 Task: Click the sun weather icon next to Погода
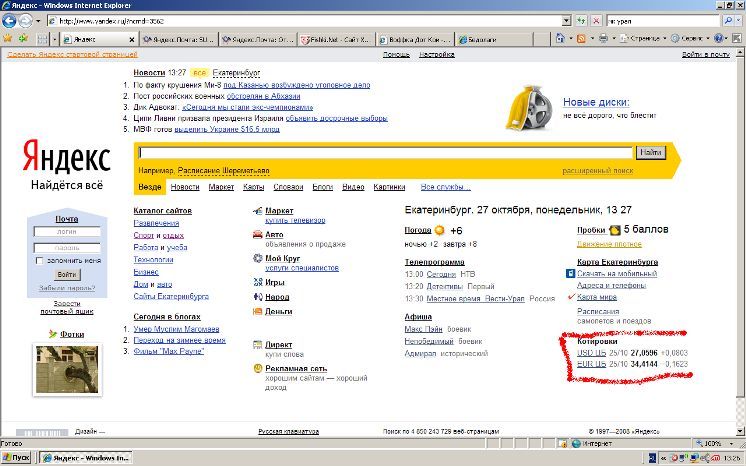[x=440, y=230]
